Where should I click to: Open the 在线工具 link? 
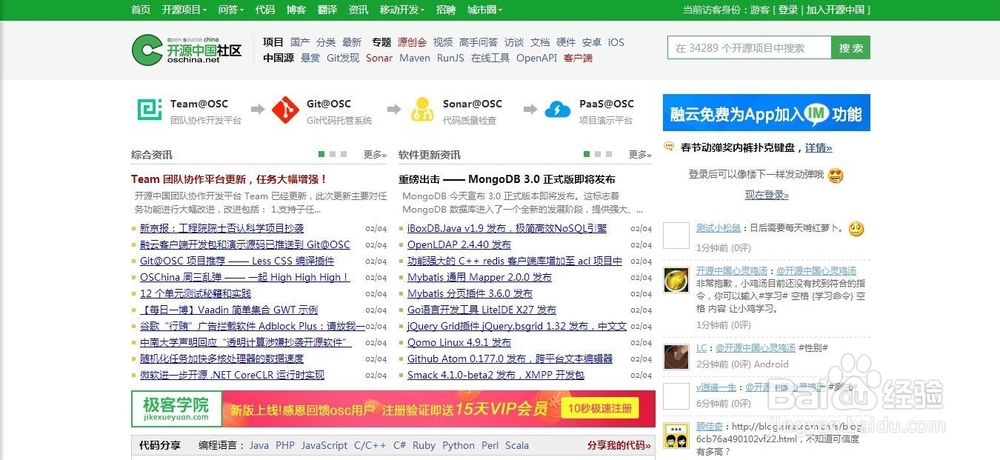point(490,58)
